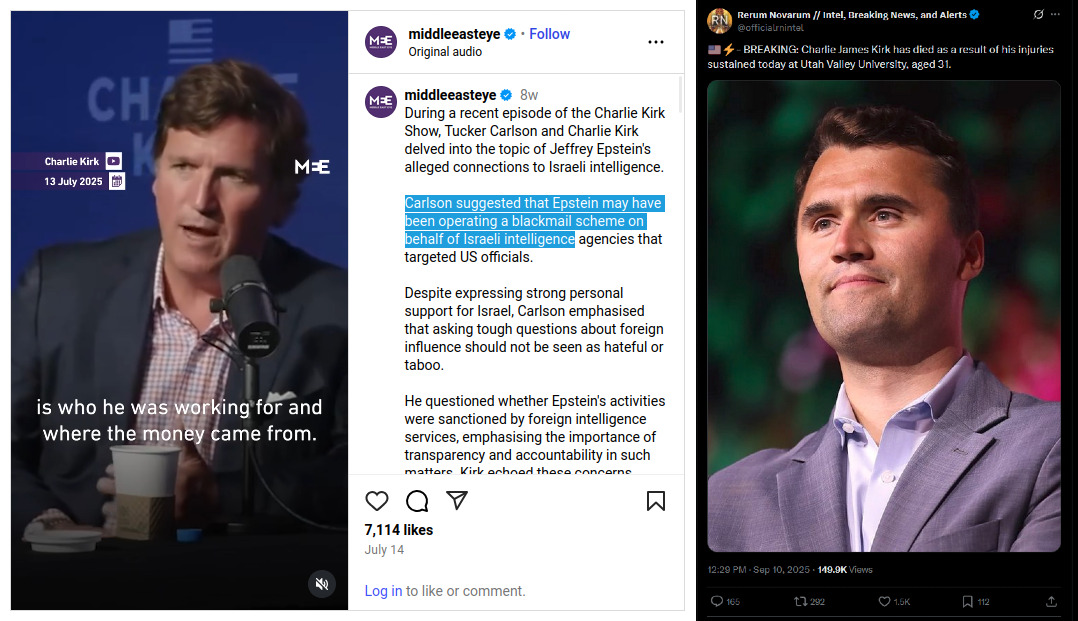
Task: Open the Charlie Kirk photo in tweet
Action: click(883, 316)
